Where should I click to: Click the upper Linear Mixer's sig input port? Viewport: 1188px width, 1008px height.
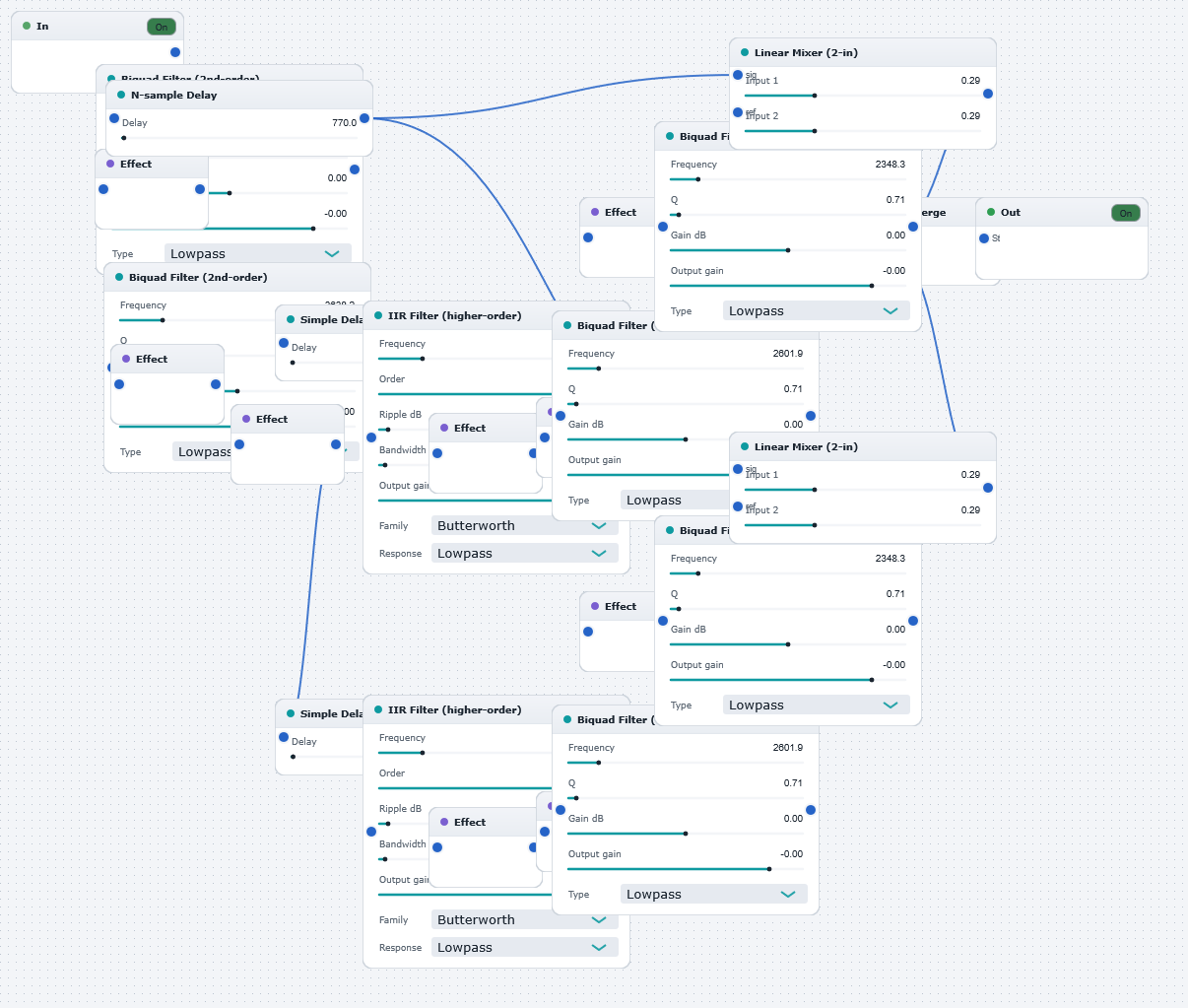coord(738,75)
